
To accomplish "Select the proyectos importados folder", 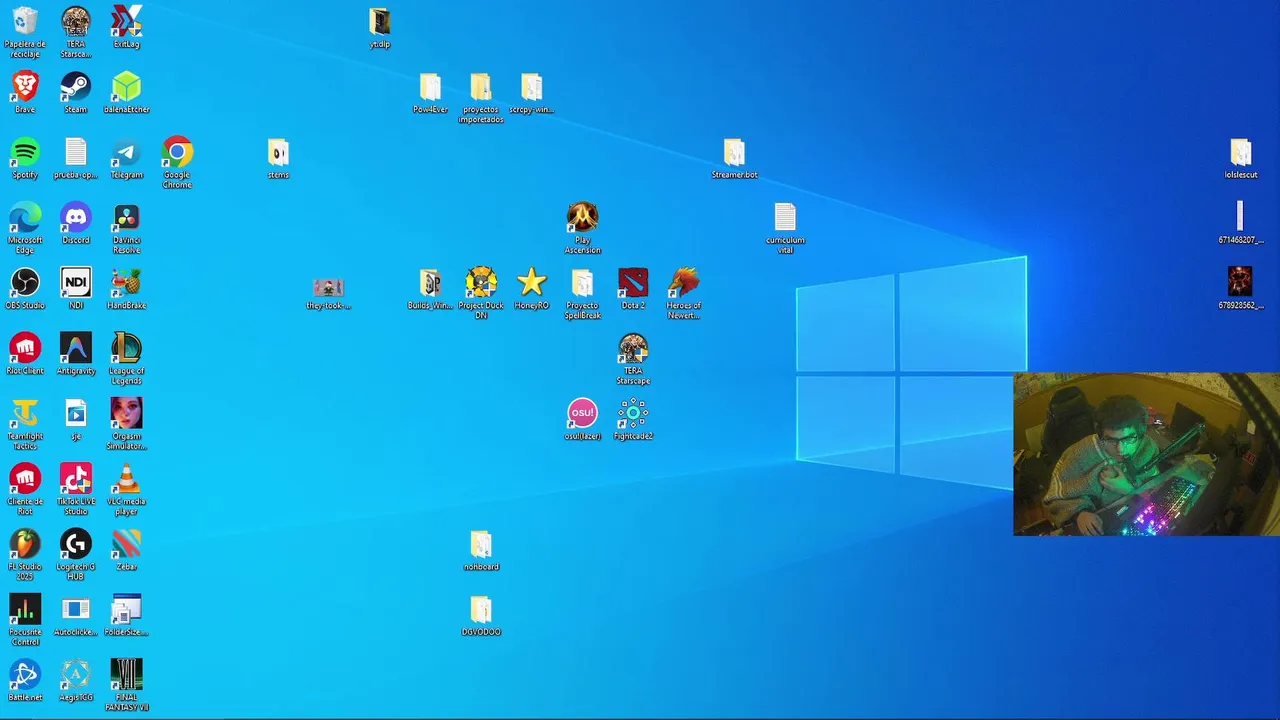I will (481, 87).
